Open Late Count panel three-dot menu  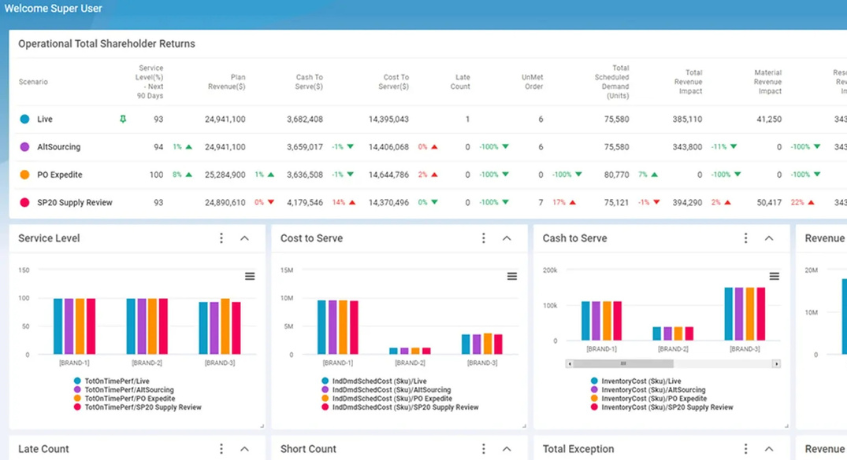222,449
